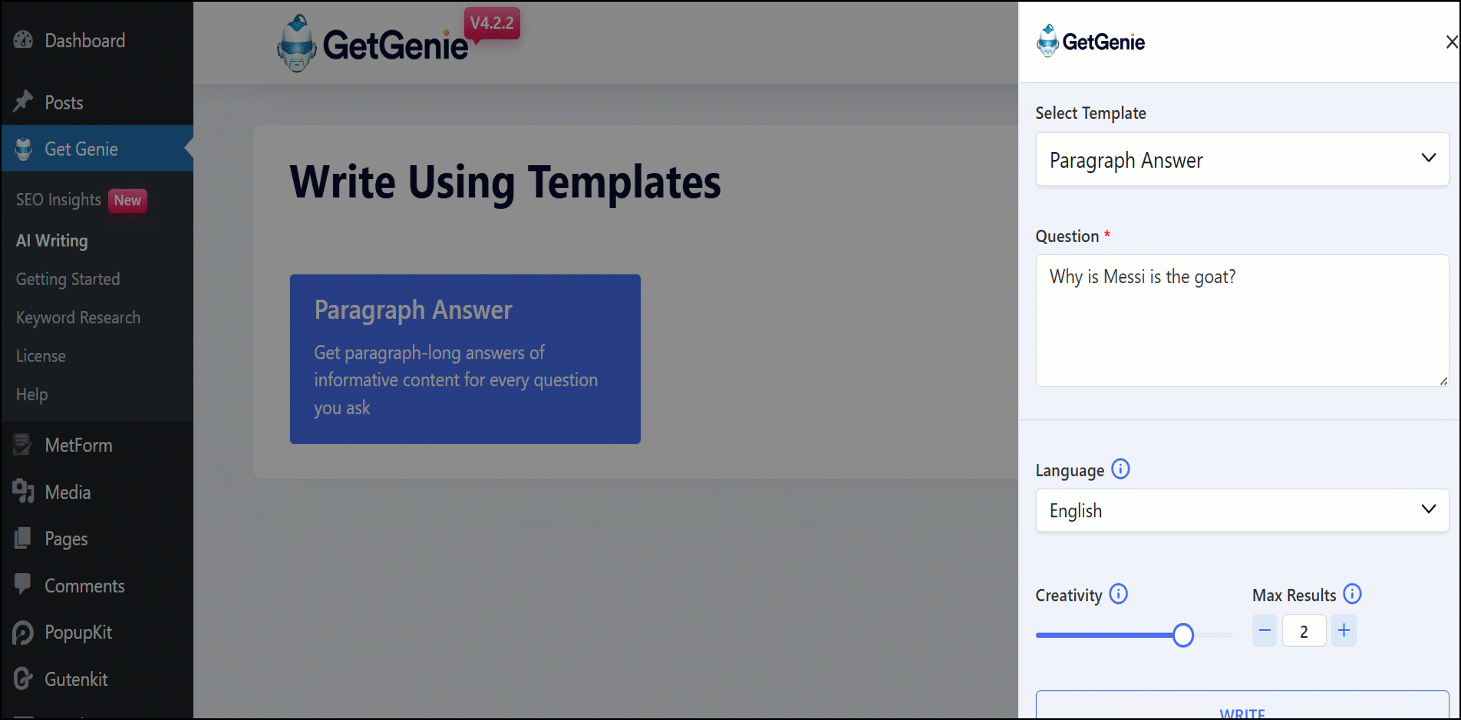Viewport: 1461px width, 720px height.
Task: Open SEO Insights submenu item
Action: click(x=59, y=200)
